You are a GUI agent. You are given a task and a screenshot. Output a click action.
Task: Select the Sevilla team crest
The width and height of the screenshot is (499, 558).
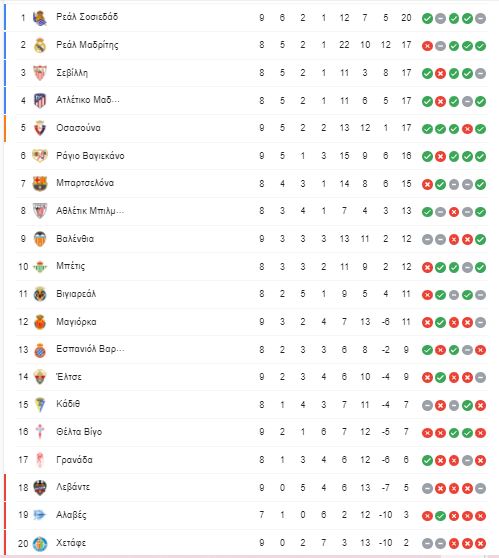[x=40, y=73]
